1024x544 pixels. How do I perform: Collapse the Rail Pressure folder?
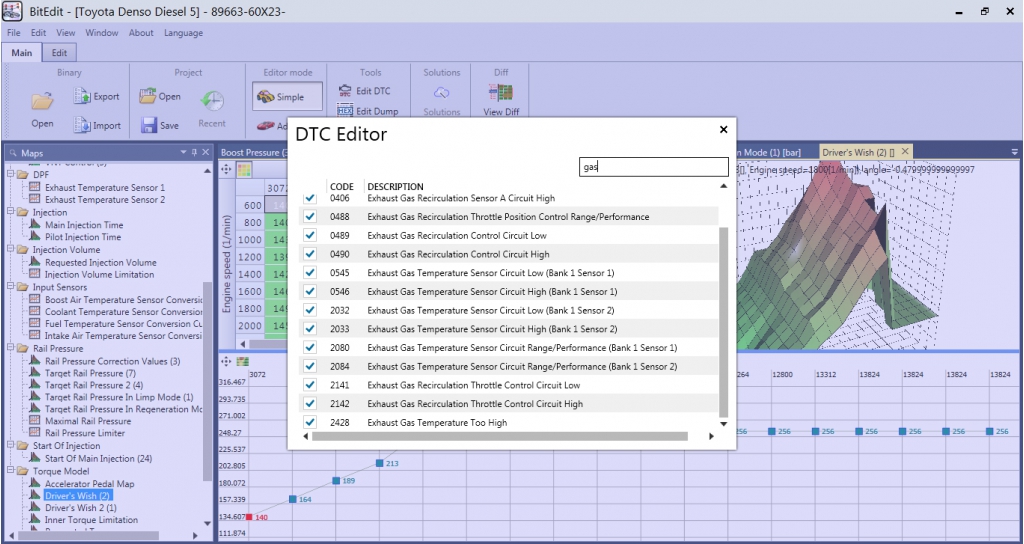pos(10,348)
